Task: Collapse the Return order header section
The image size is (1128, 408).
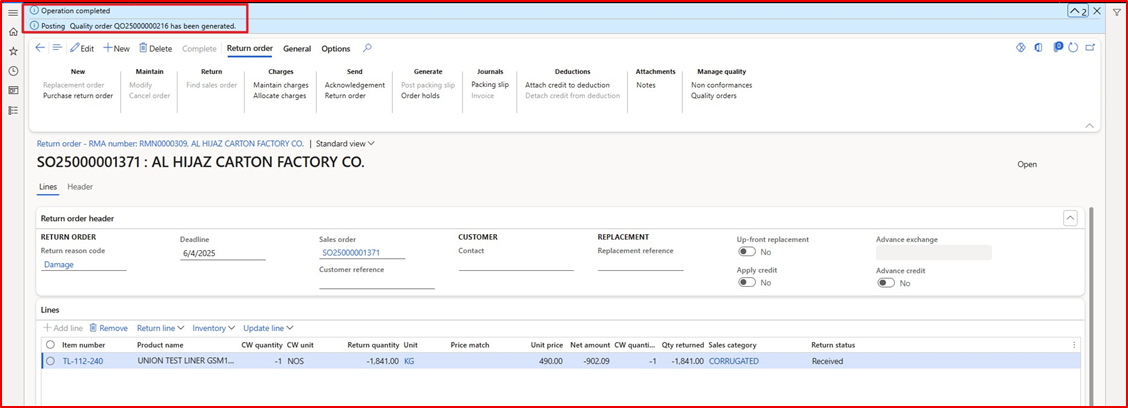Action: [x=1069, y=218]
